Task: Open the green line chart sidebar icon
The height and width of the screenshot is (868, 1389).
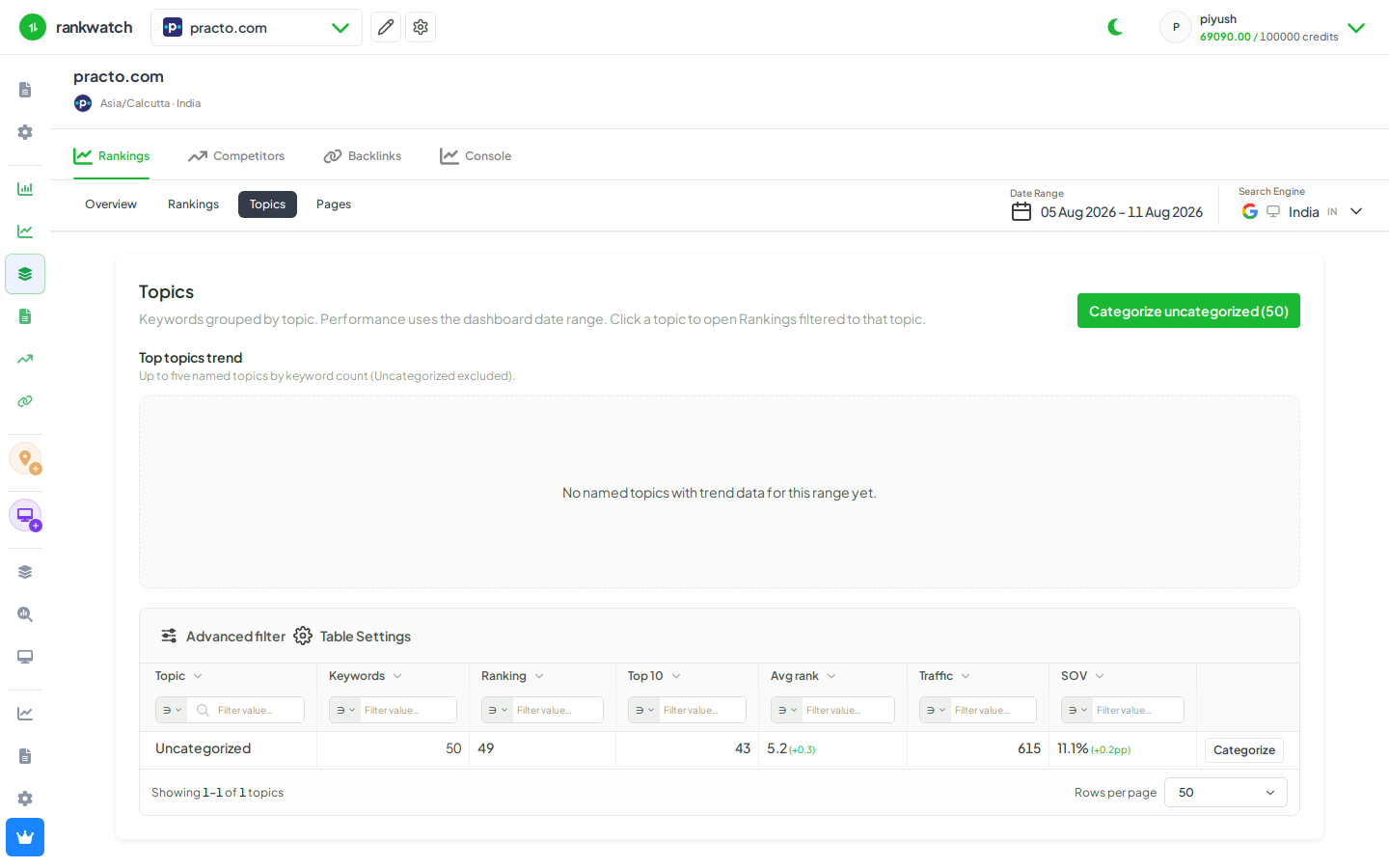Action: [25, 231]
